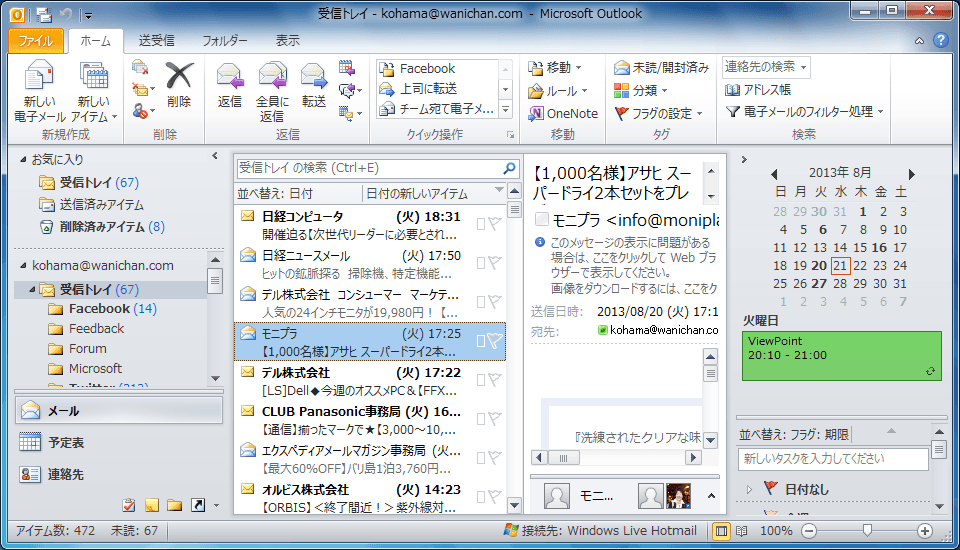960x550 pixels.
Task: Click the ignore conversation icon
Action: coord(140,67)
